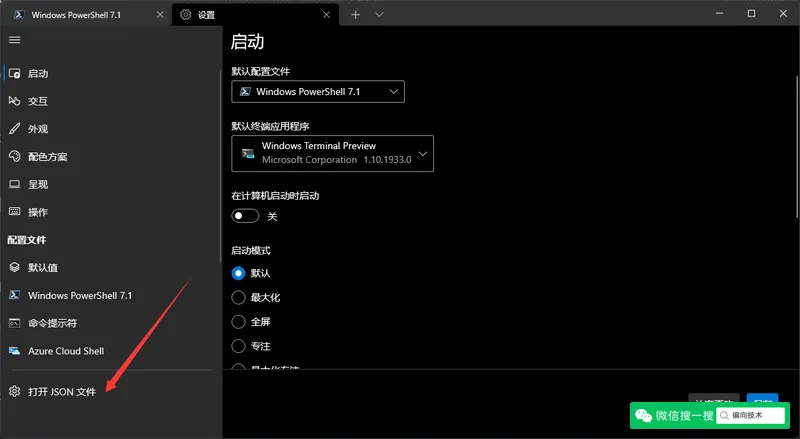The width and height of the screenshot is (800, 439).
Task: Click the 默认值 layers icon
Action: pyautogui.click(x=14, y=267)
